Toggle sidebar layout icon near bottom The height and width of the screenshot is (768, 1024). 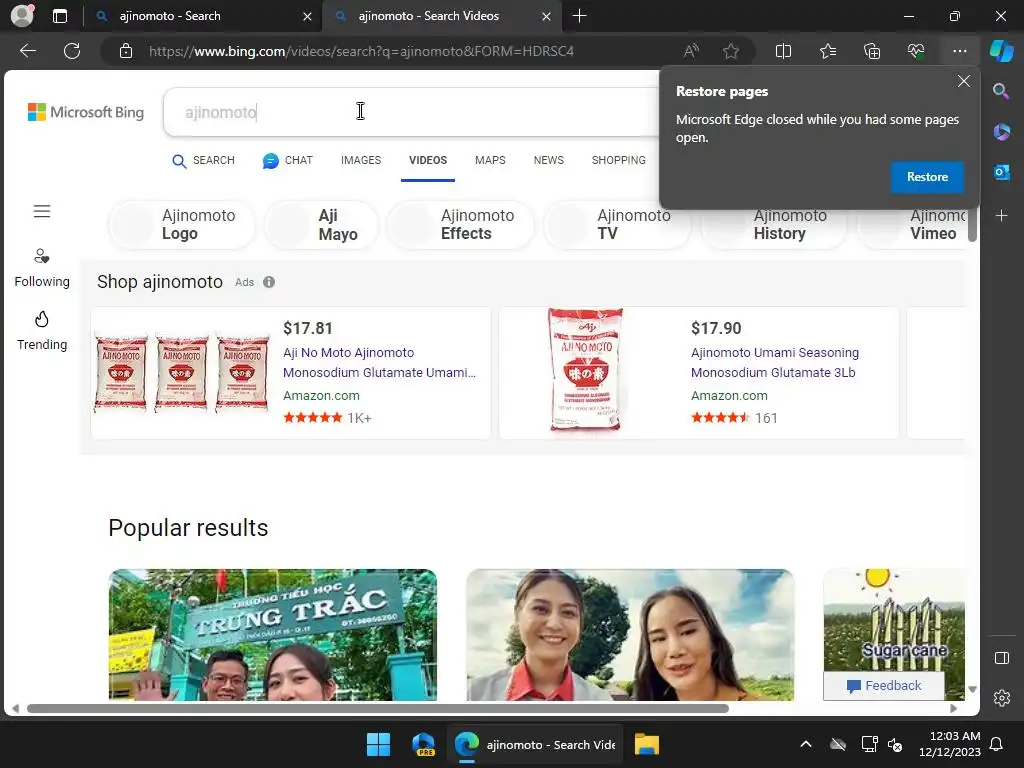1001,658
